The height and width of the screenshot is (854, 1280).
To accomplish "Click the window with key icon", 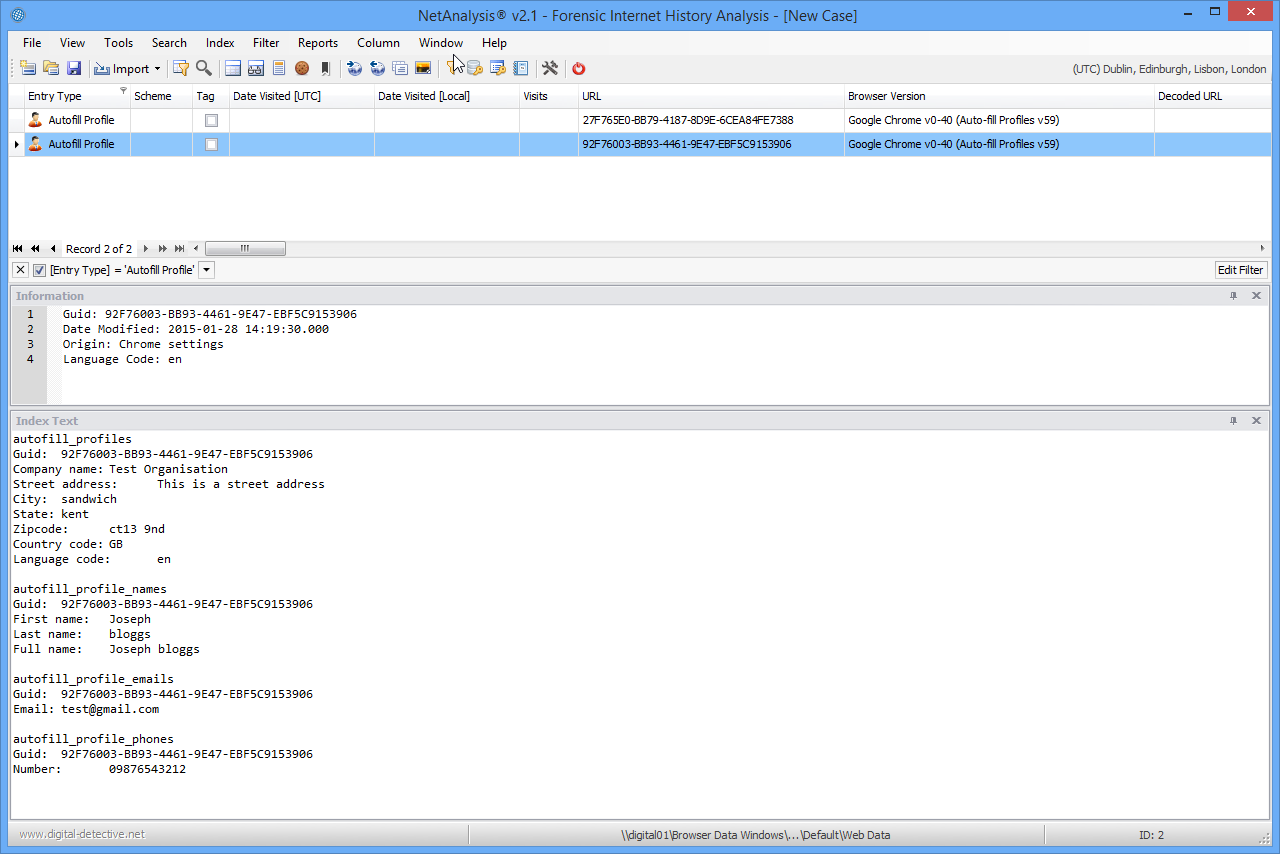I will (497, 68).
